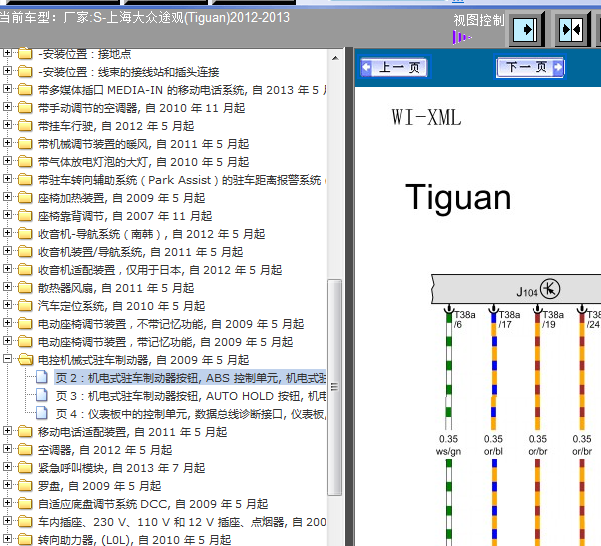Click the or/bl wire at T38a/17
The width and height of the screenshot is (601, 546).
click(x=494, y=370)
